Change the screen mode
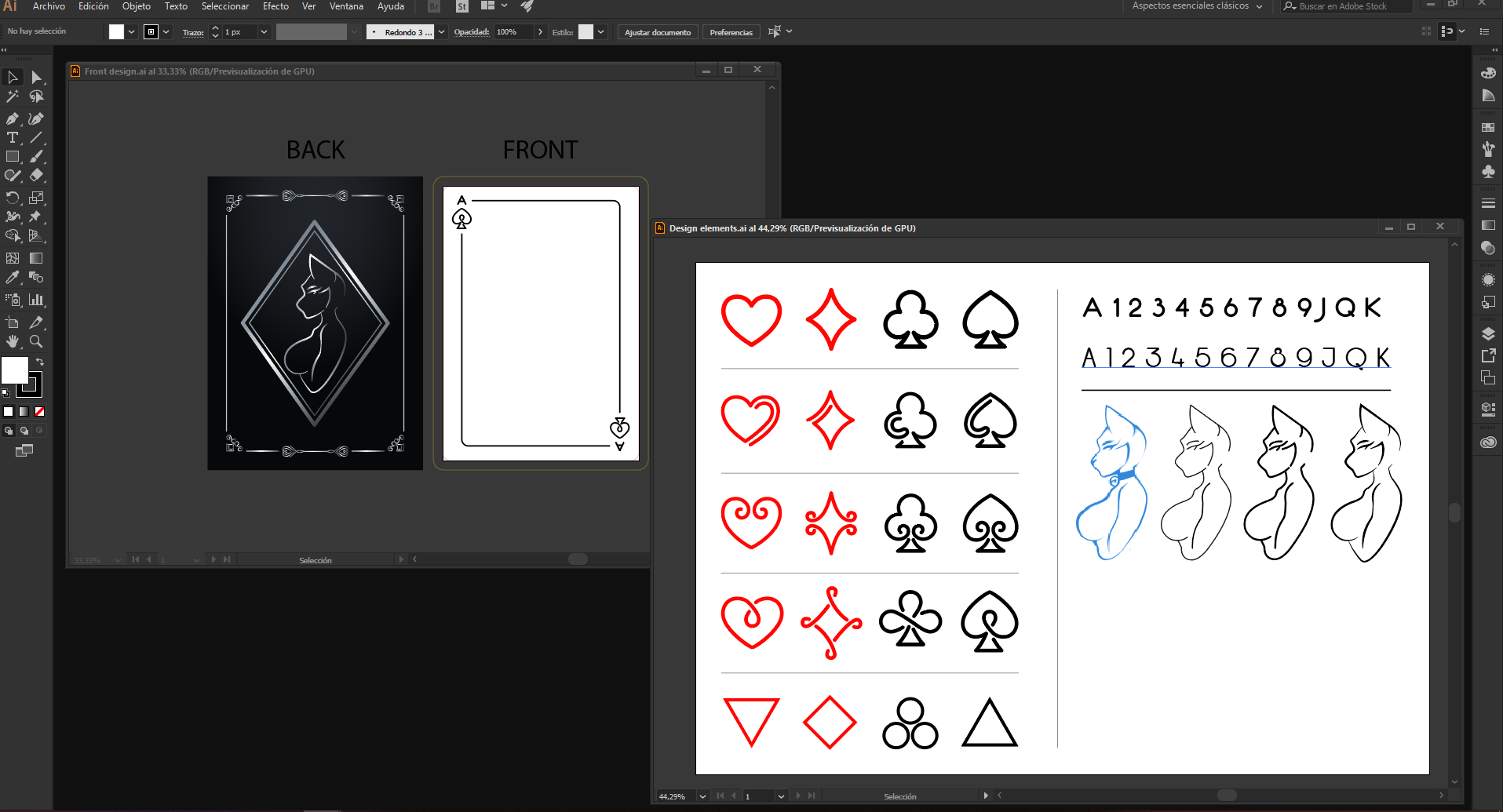This screenshot has width=1503, height=812. (x=24, y=450)
